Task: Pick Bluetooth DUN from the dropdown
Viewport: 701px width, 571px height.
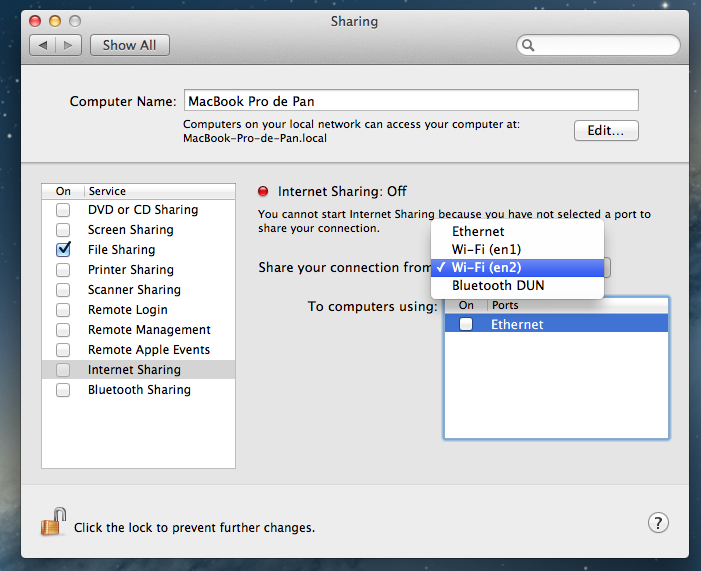Action: click(x=498, y=286)
